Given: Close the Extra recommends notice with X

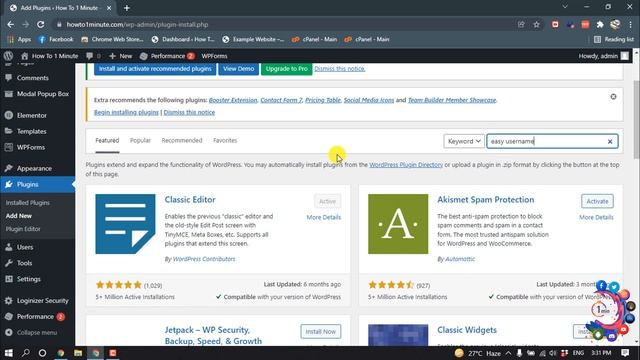Looking at the screenshot, I should click(x=613, y=97).
